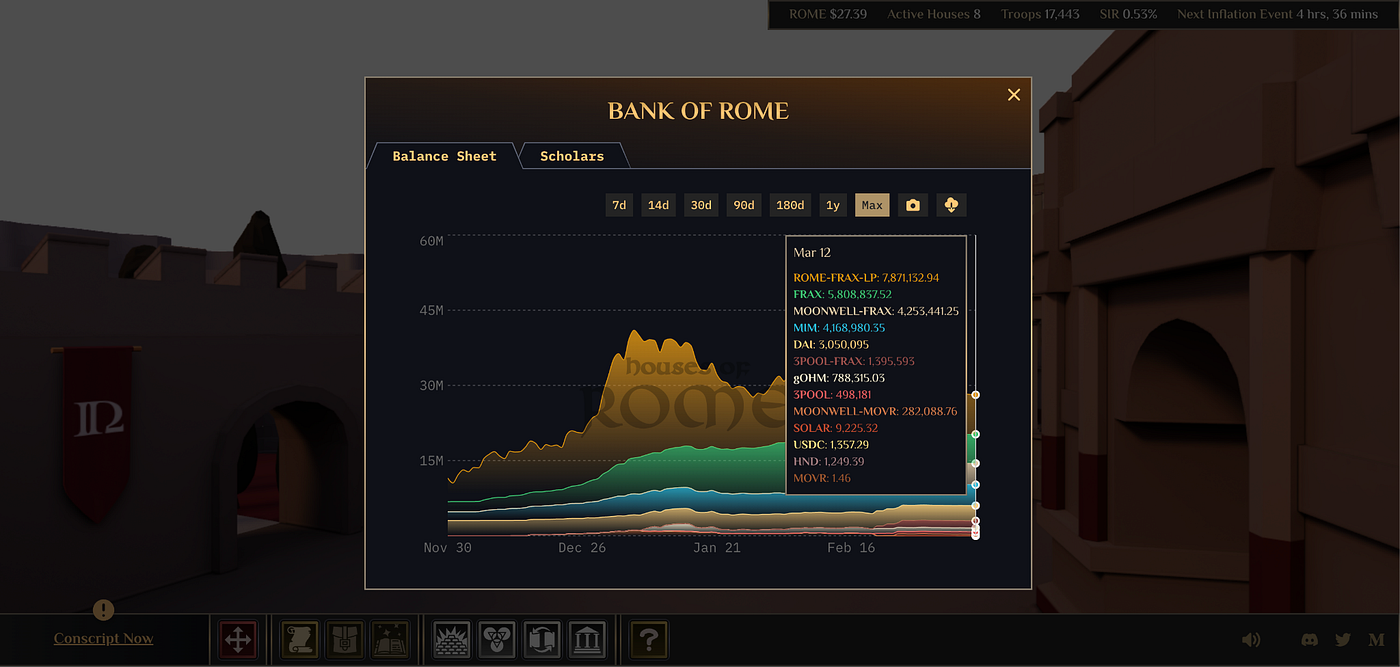Image resolution: width=1400 pixels, height=667 pixels.
Task: Select the Max chart range
Action: click(x=872, y=205)
